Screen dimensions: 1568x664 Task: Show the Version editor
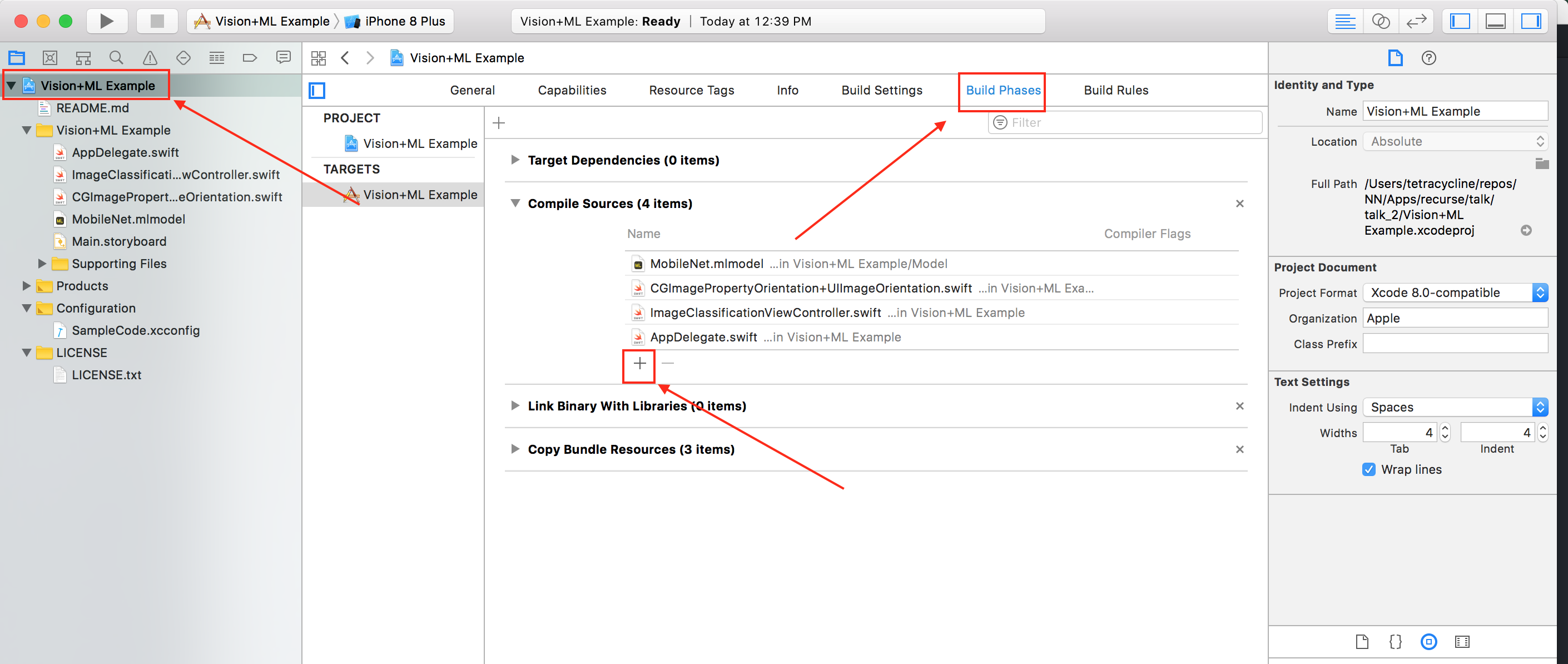(x=1416, y=21)
